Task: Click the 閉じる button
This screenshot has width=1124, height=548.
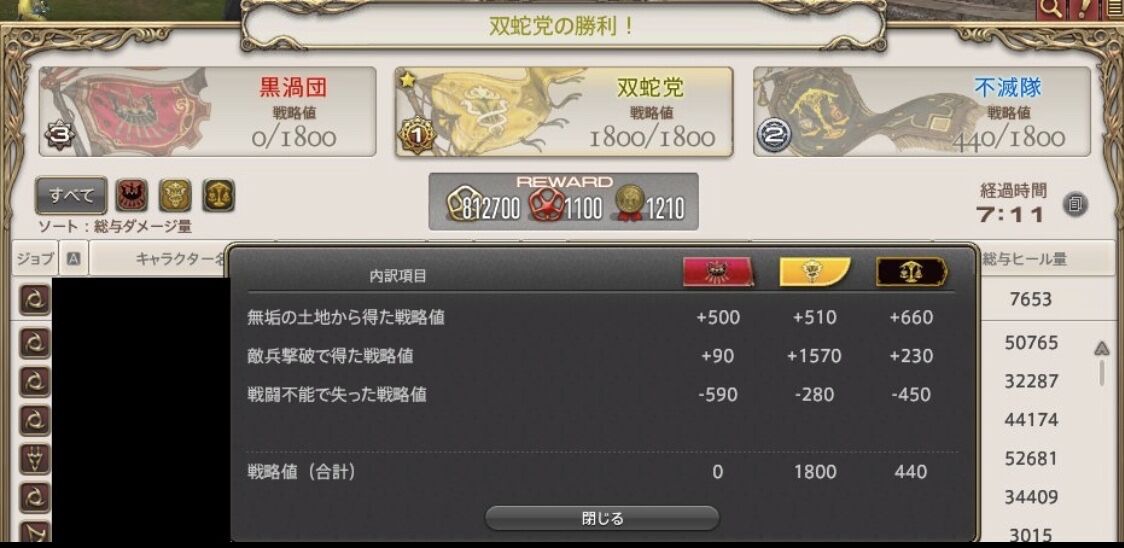Action: (x=601, y=518)
